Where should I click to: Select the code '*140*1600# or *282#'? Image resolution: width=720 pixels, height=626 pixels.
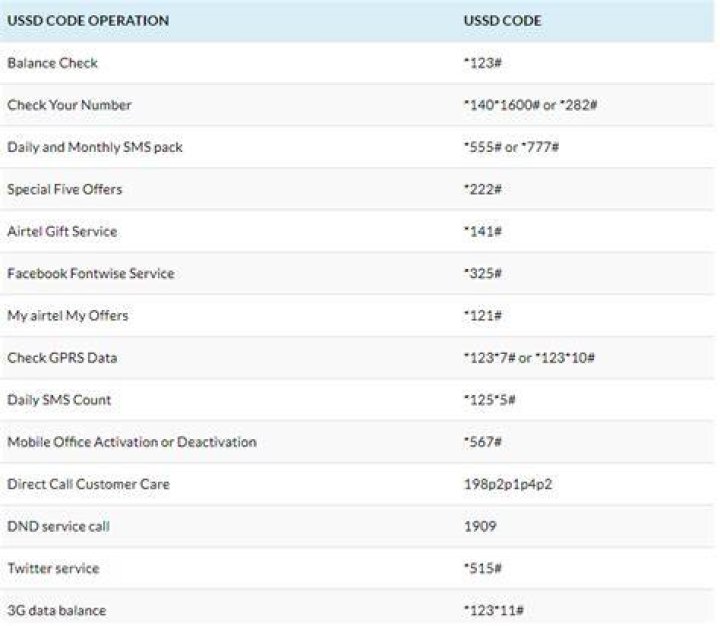click(x=530, y=105)
